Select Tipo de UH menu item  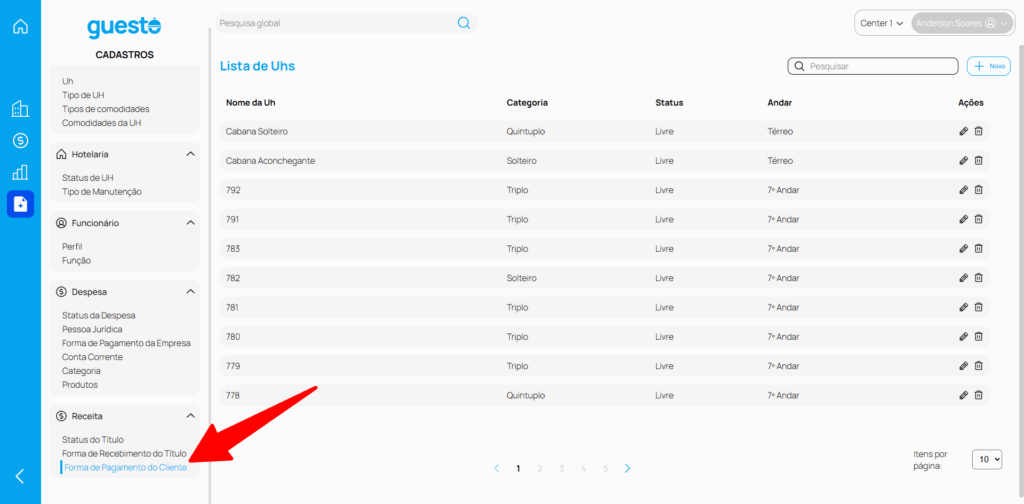pyautogui.click(x=83, y=95)
